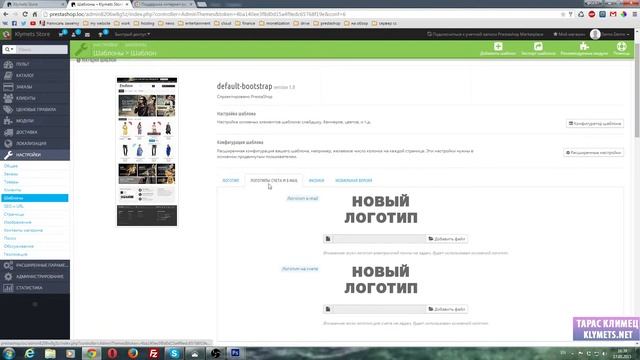The width and height of the screenshot is (640, 360).
Task: Open the Статистика menu in sidebar
Action: 35,288
